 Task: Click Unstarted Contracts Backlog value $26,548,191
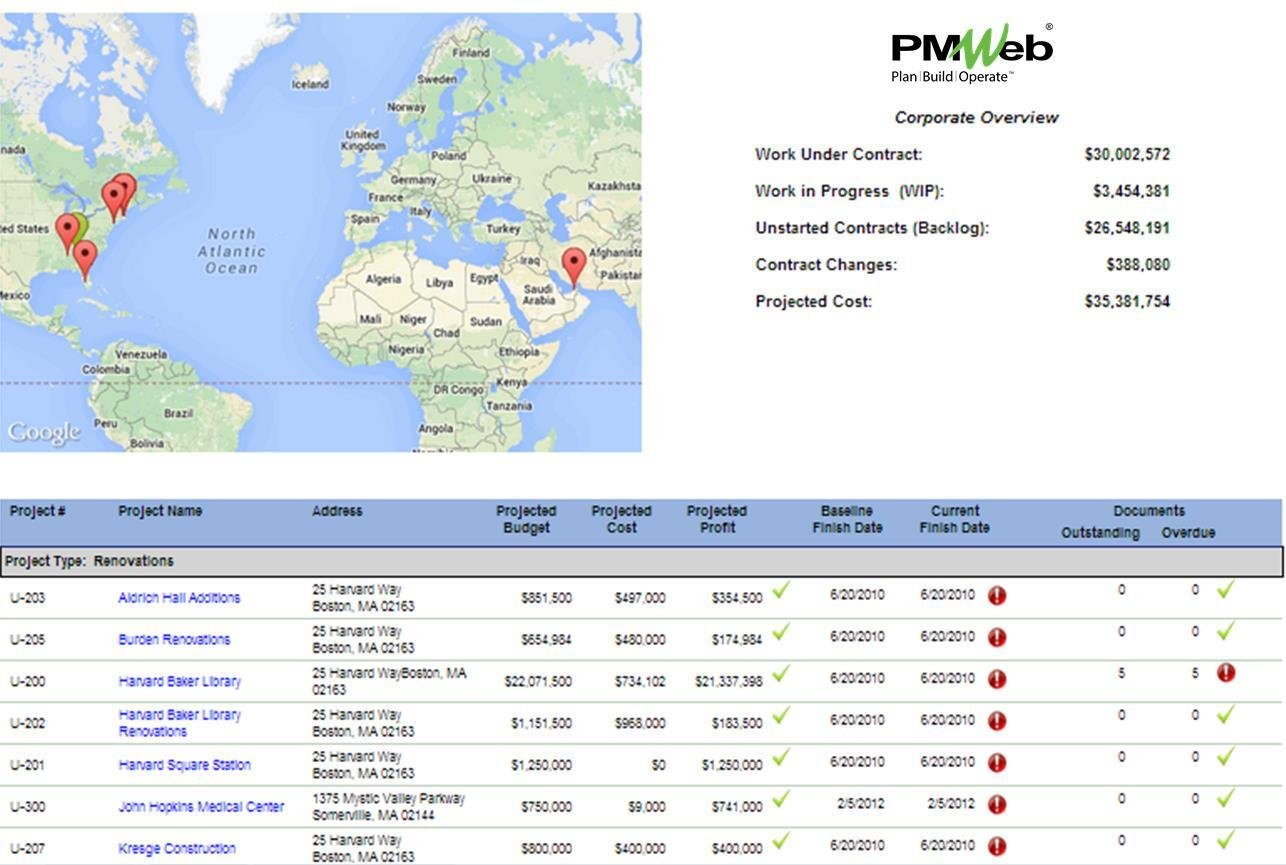tap(1127, 228)
